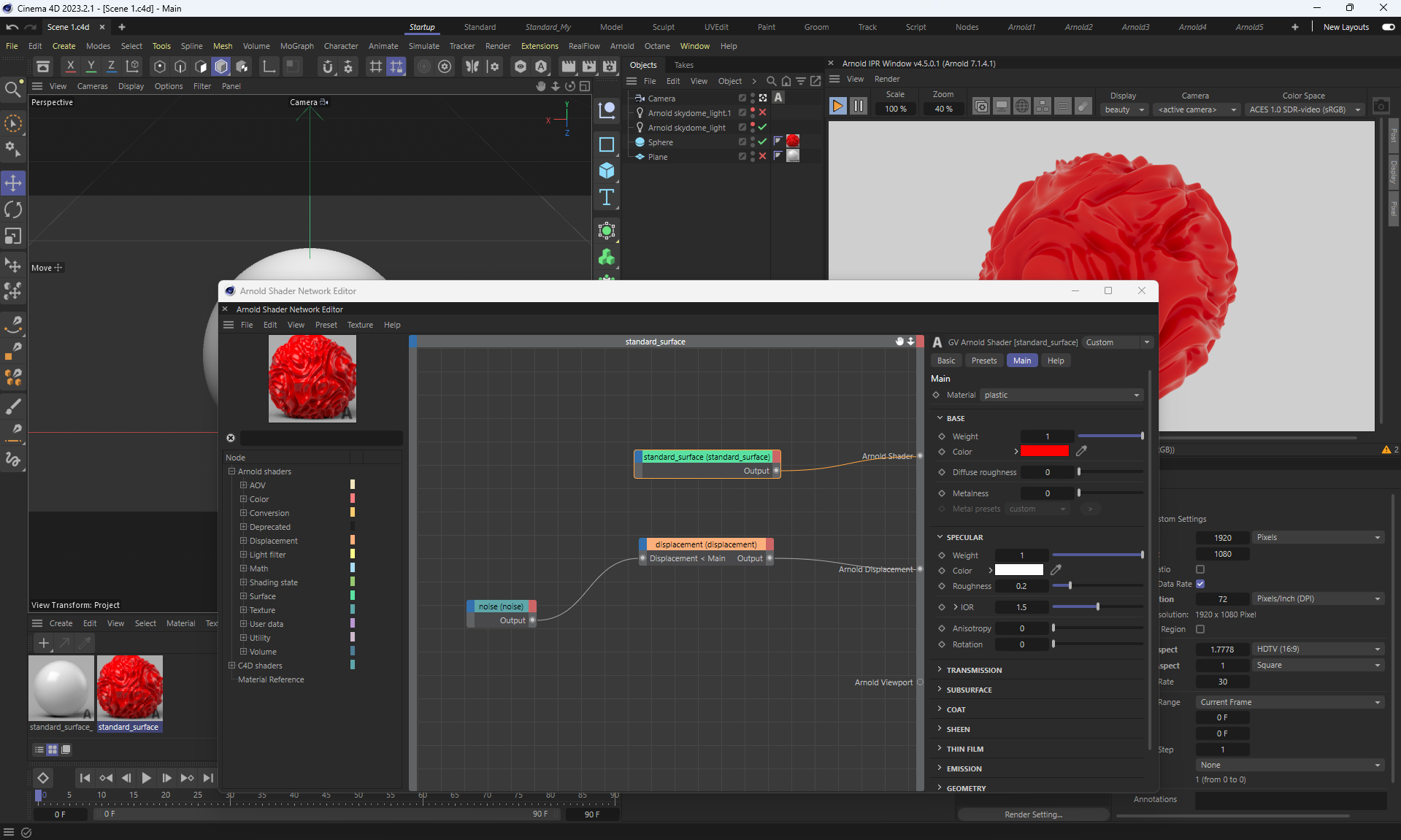Image resolution: width=1401 pixels, height=840 pixels.
Task: Open the ACES Color Space dropdown
Action: coord(1305,109)
